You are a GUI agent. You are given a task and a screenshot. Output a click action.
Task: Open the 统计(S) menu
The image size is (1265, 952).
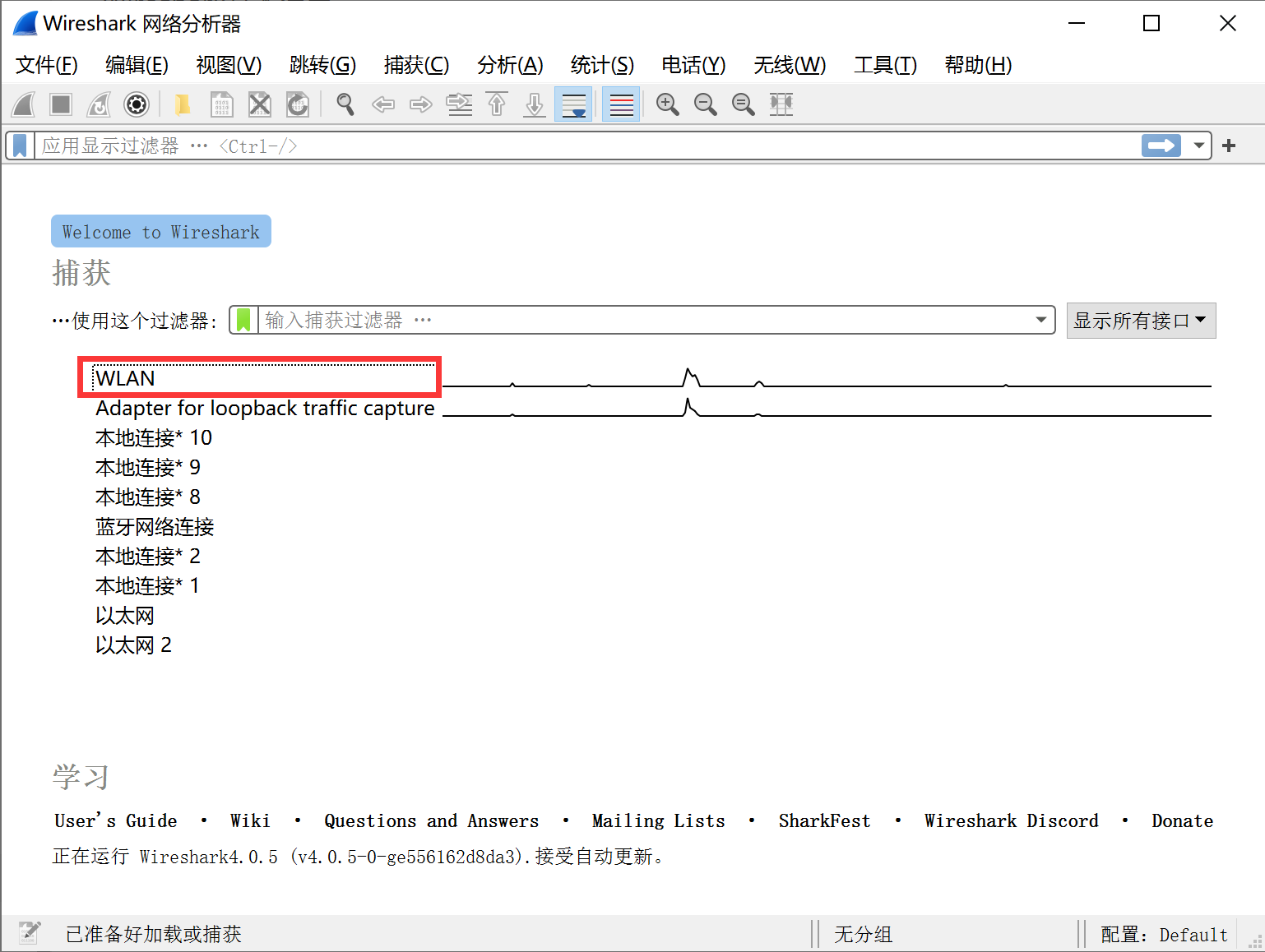tap(602, 65)
